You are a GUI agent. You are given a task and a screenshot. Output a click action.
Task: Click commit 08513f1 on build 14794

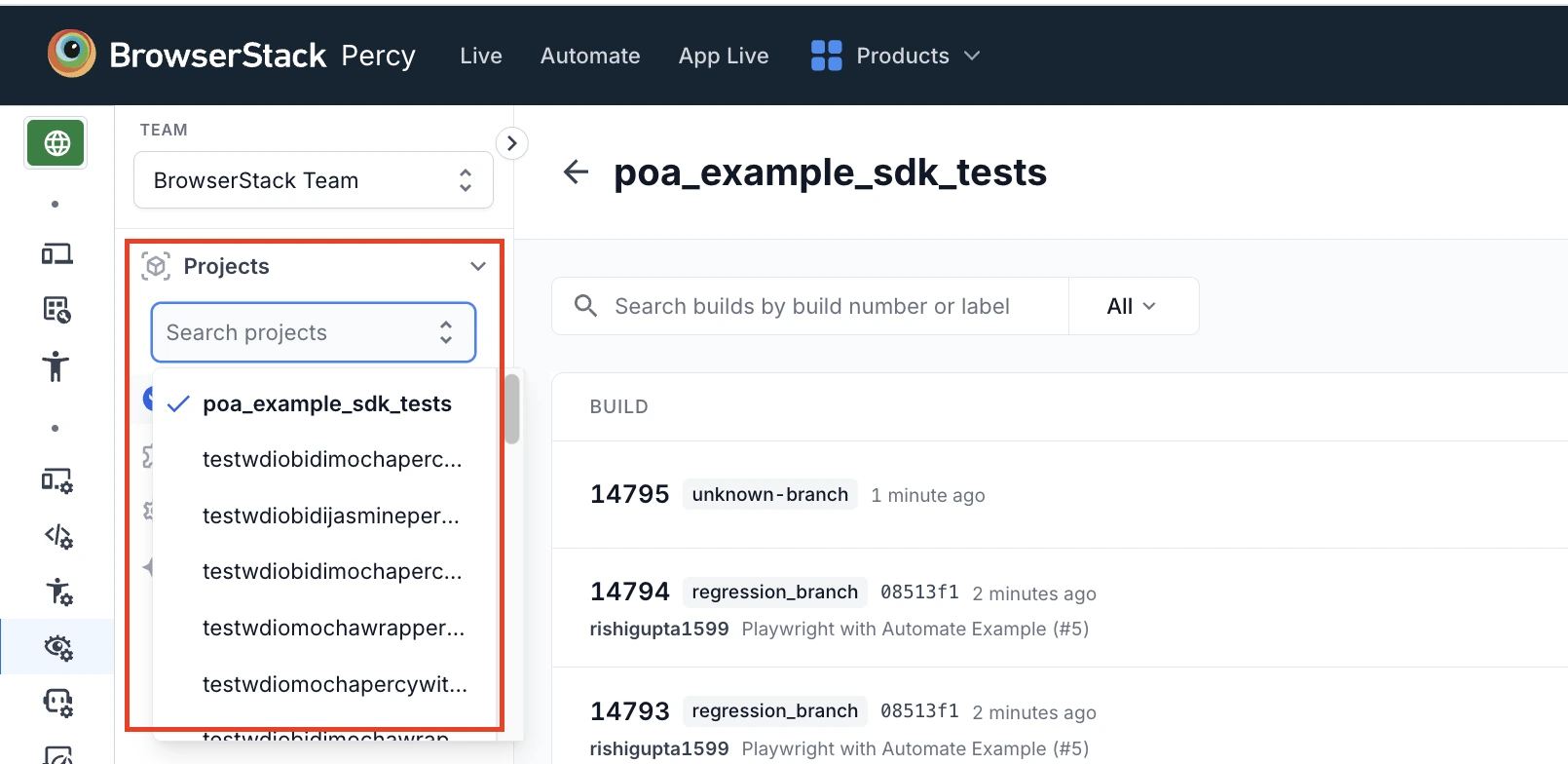pos(919,592)
